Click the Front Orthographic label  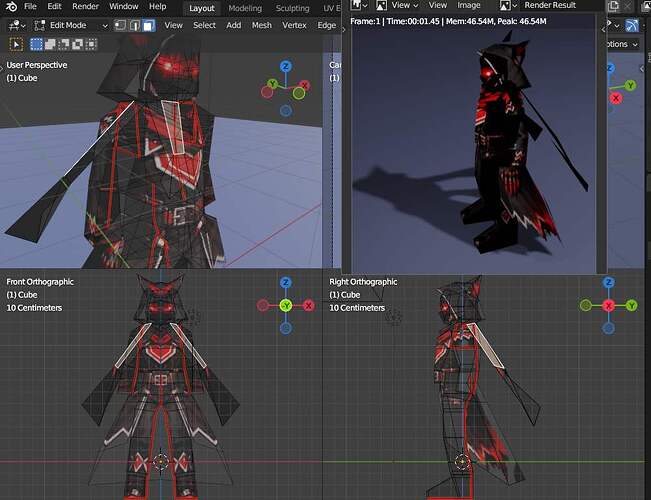40,282
